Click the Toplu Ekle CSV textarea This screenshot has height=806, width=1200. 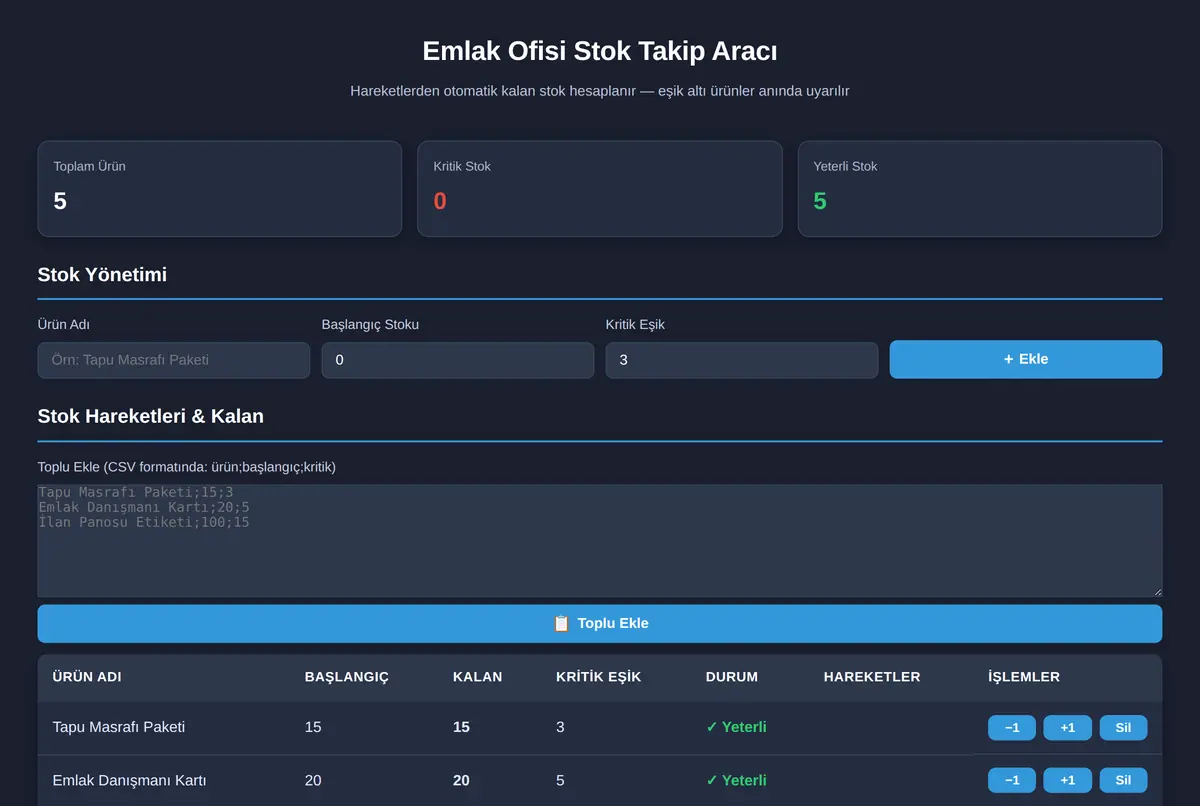600,541
